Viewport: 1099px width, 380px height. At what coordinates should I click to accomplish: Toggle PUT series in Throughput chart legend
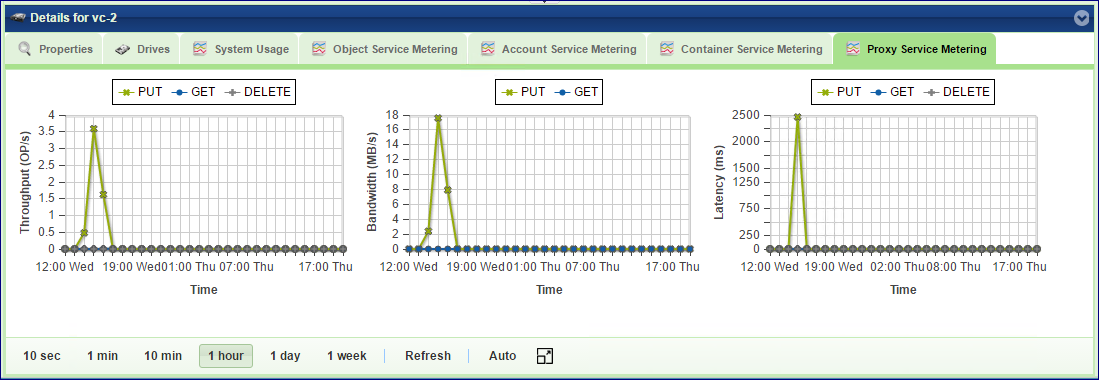point(143,91)
